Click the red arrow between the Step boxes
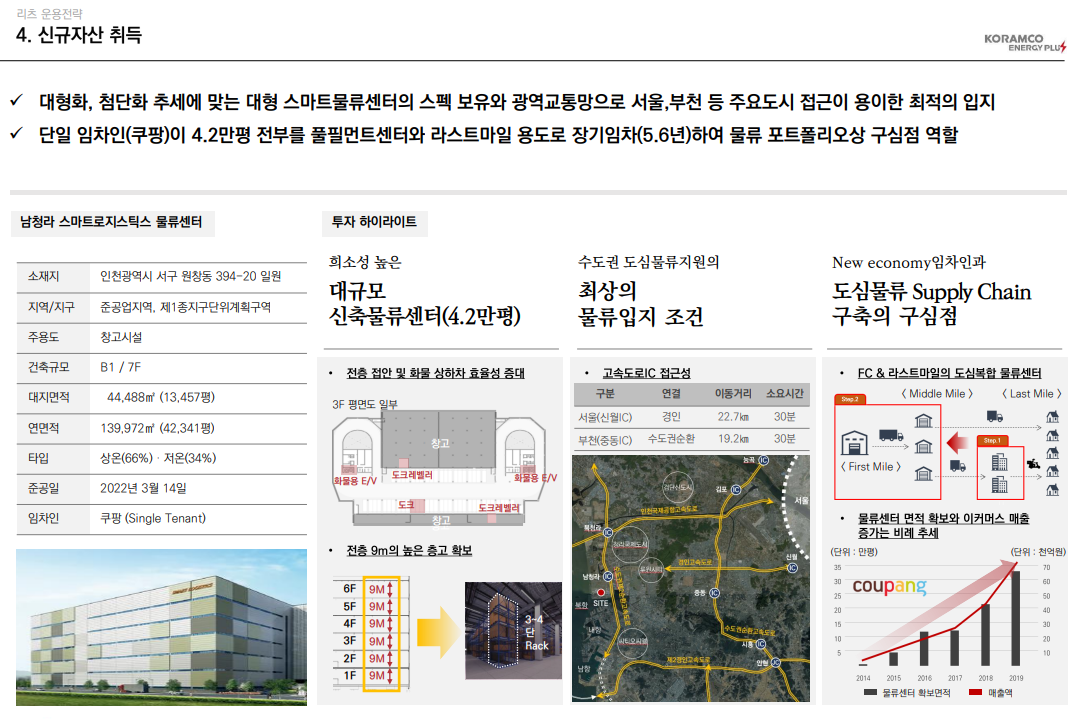The height and width of the screenshot is (719, 1086). click(x=957, y=442)
